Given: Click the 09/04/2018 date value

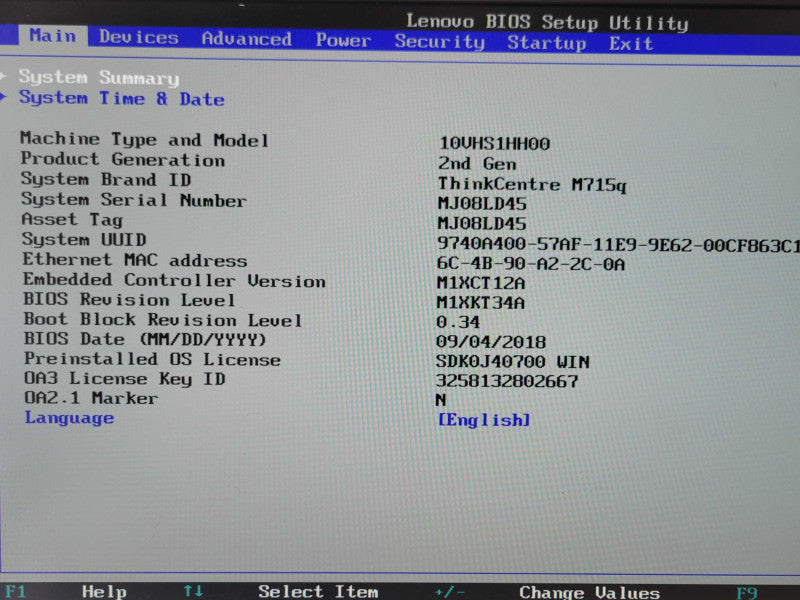Looking at the screenshot, I should tap(491, 342).
